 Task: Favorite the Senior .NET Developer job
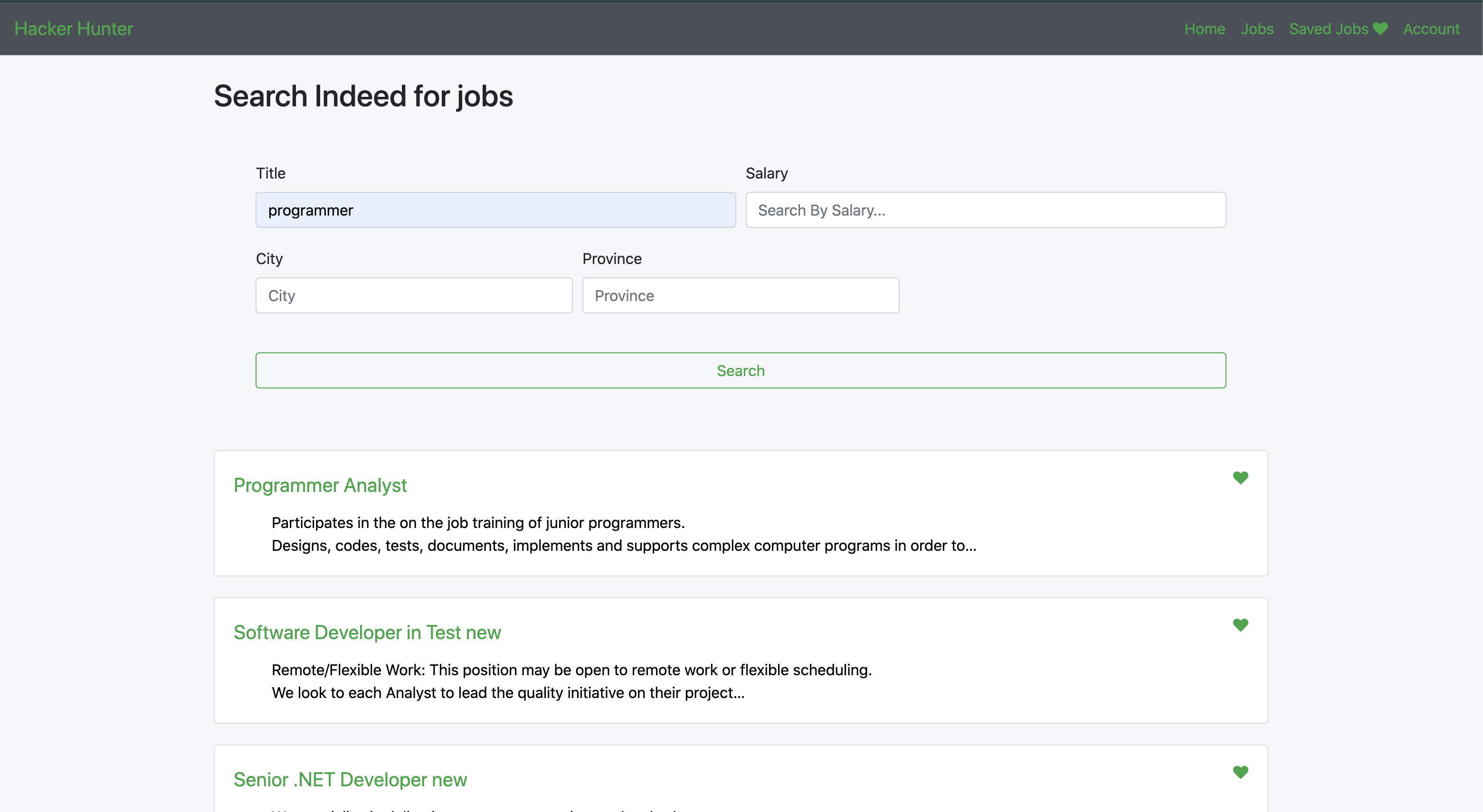point(1240,772)
